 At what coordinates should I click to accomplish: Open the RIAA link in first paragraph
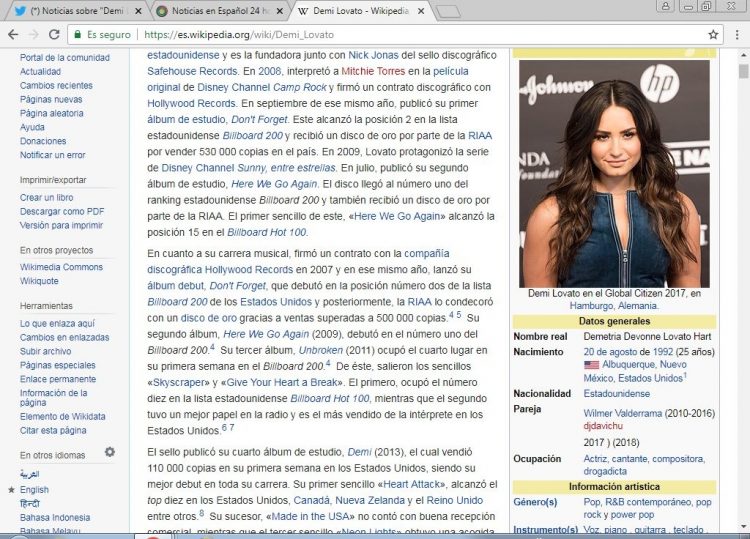tap(480, 136)
